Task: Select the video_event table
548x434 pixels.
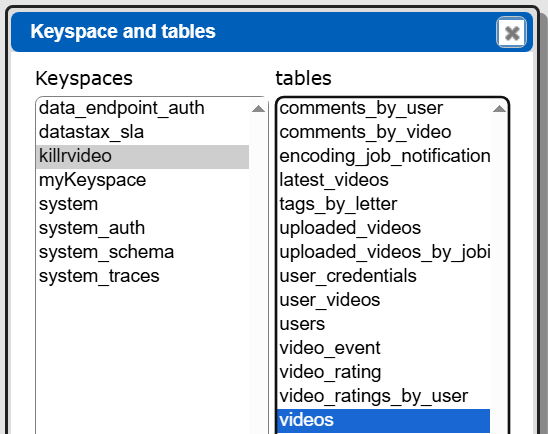Action: [x=384, y=348]
